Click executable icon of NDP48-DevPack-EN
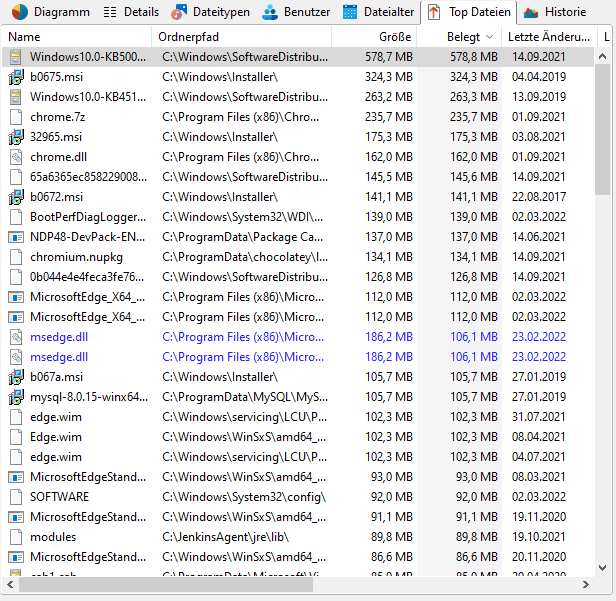 tap(16, 237)
